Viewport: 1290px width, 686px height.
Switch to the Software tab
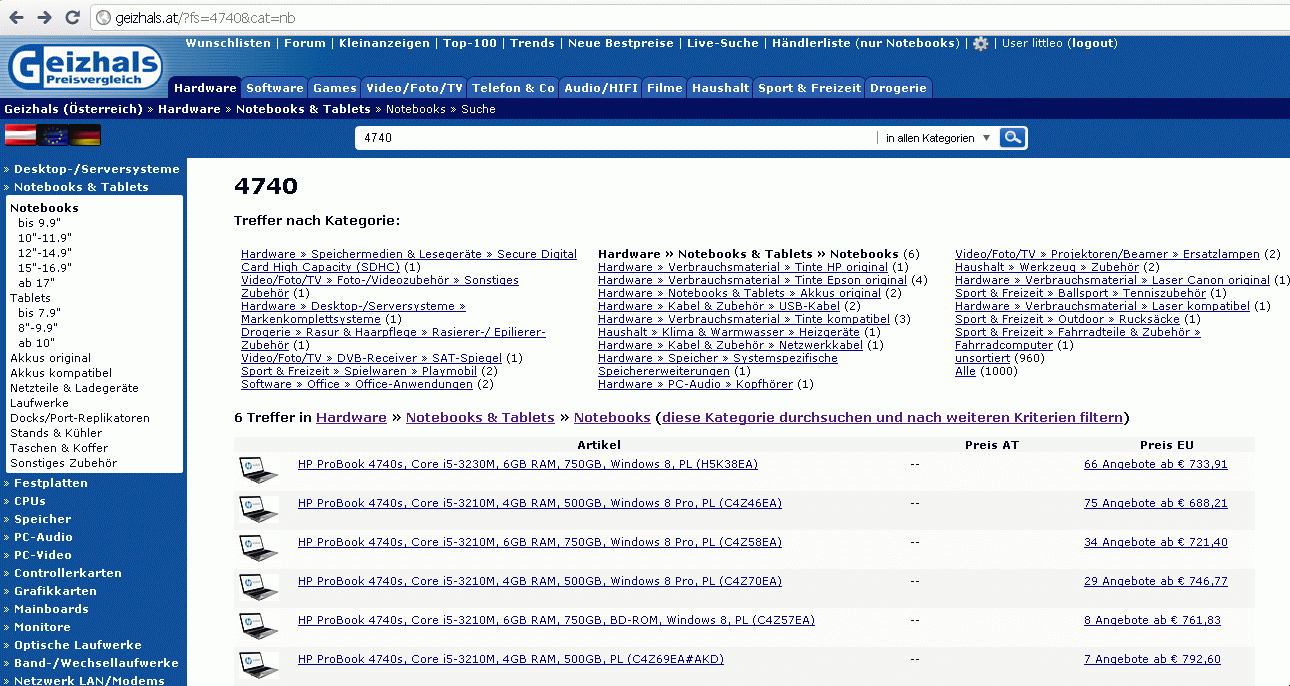pyautogui.click(x=275, y=88)
